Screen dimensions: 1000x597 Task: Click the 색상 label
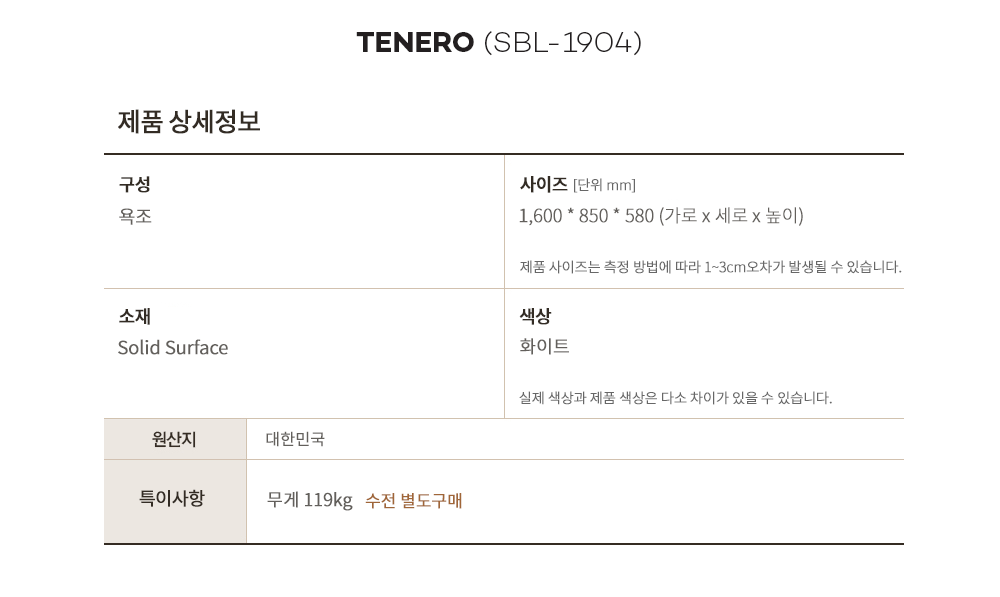click(x=535, y=316)
